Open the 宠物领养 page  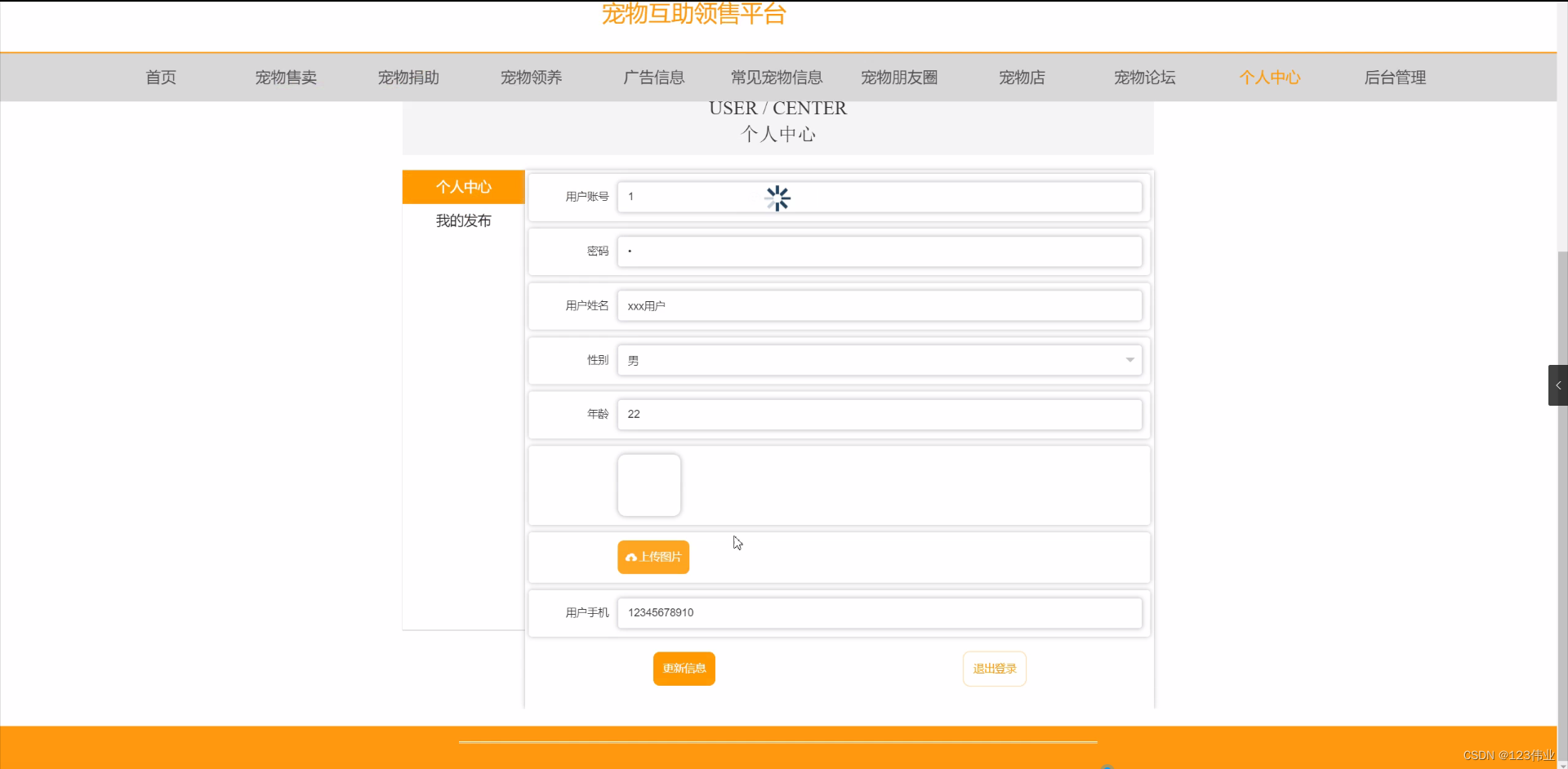point(531,78)
